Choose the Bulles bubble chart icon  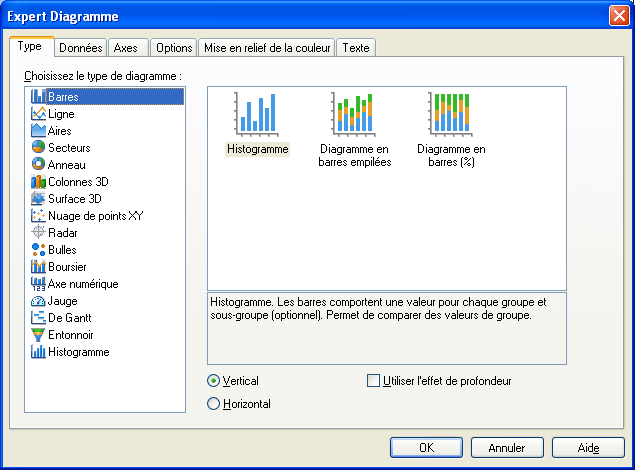(x=39, y=250)
